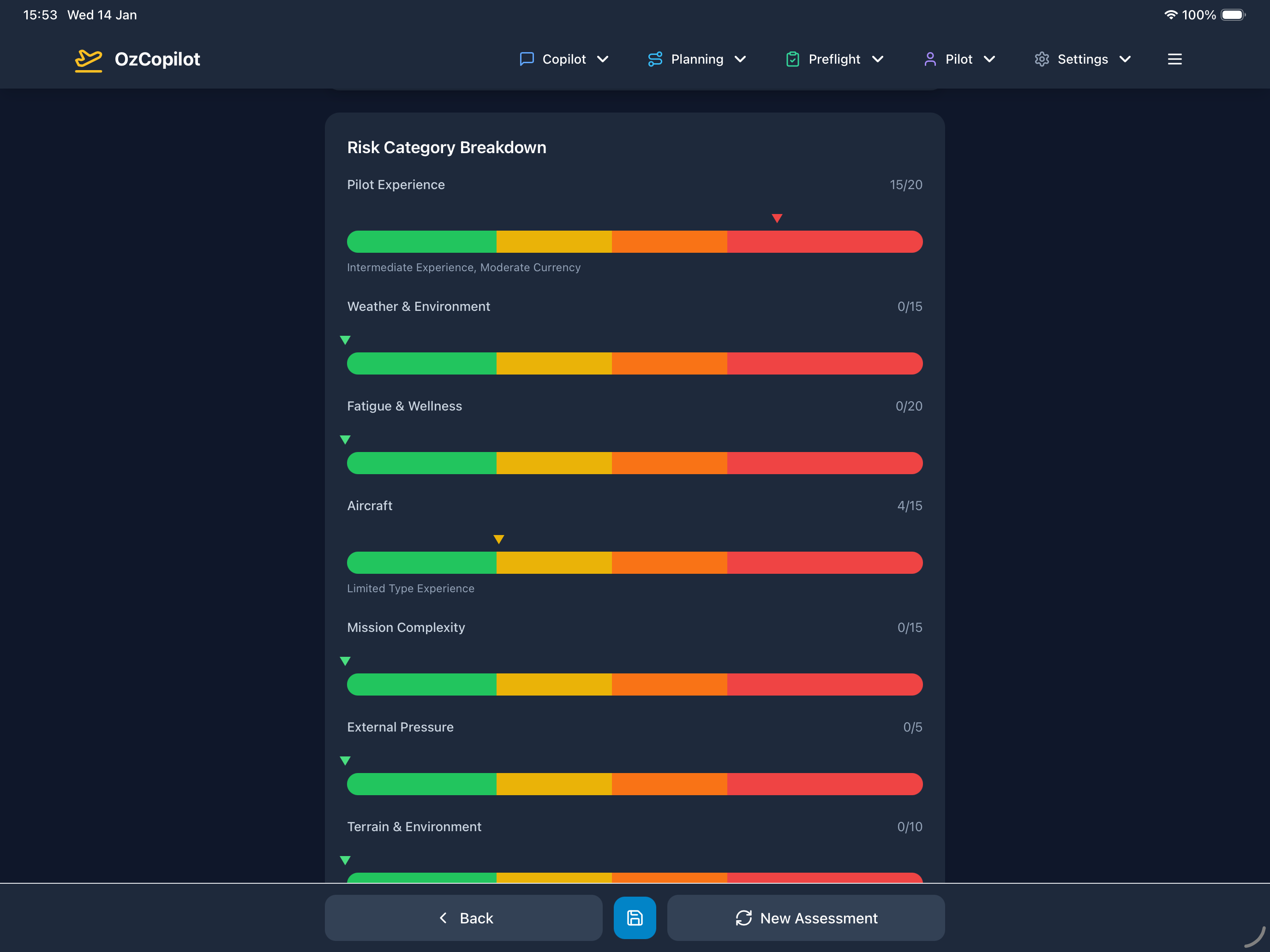This screenshot has height=952, width=1270.
Task: Save the assessment using the floppy disk icon
Action: pos(635,917)
